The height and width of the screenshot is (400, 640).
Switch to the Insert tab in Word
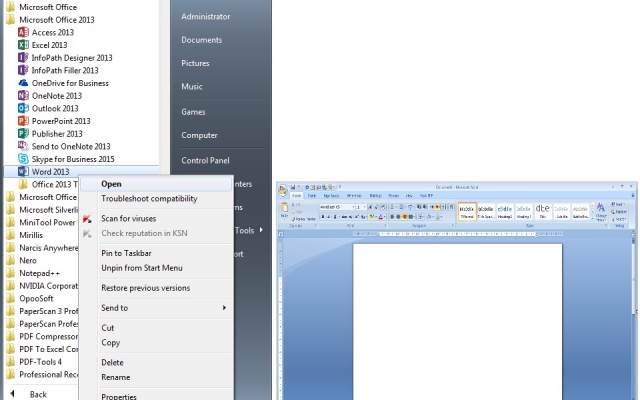pos(311,196)
